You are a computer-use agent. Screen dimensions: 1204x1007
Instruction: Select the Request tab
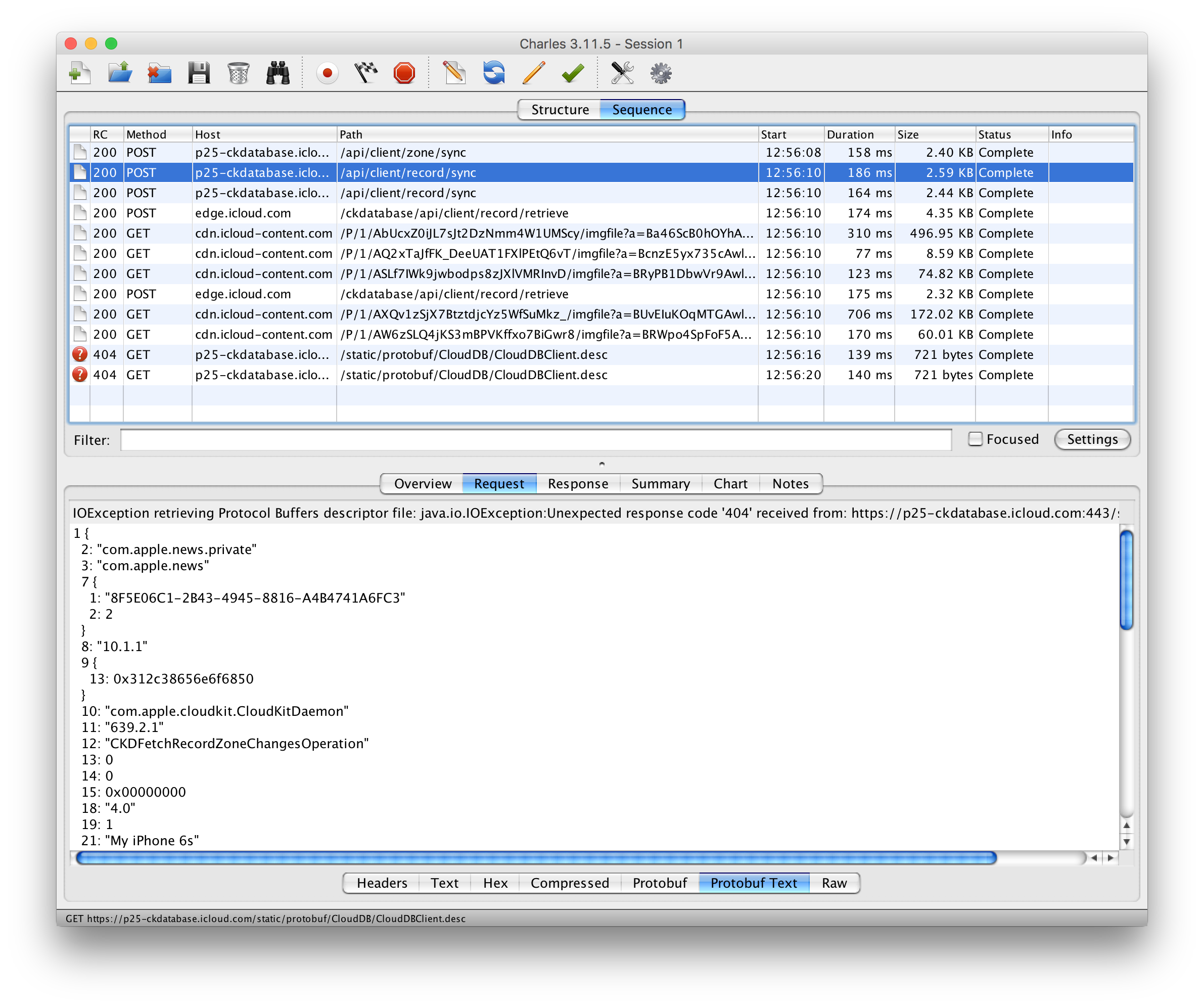tap(499, 483)
